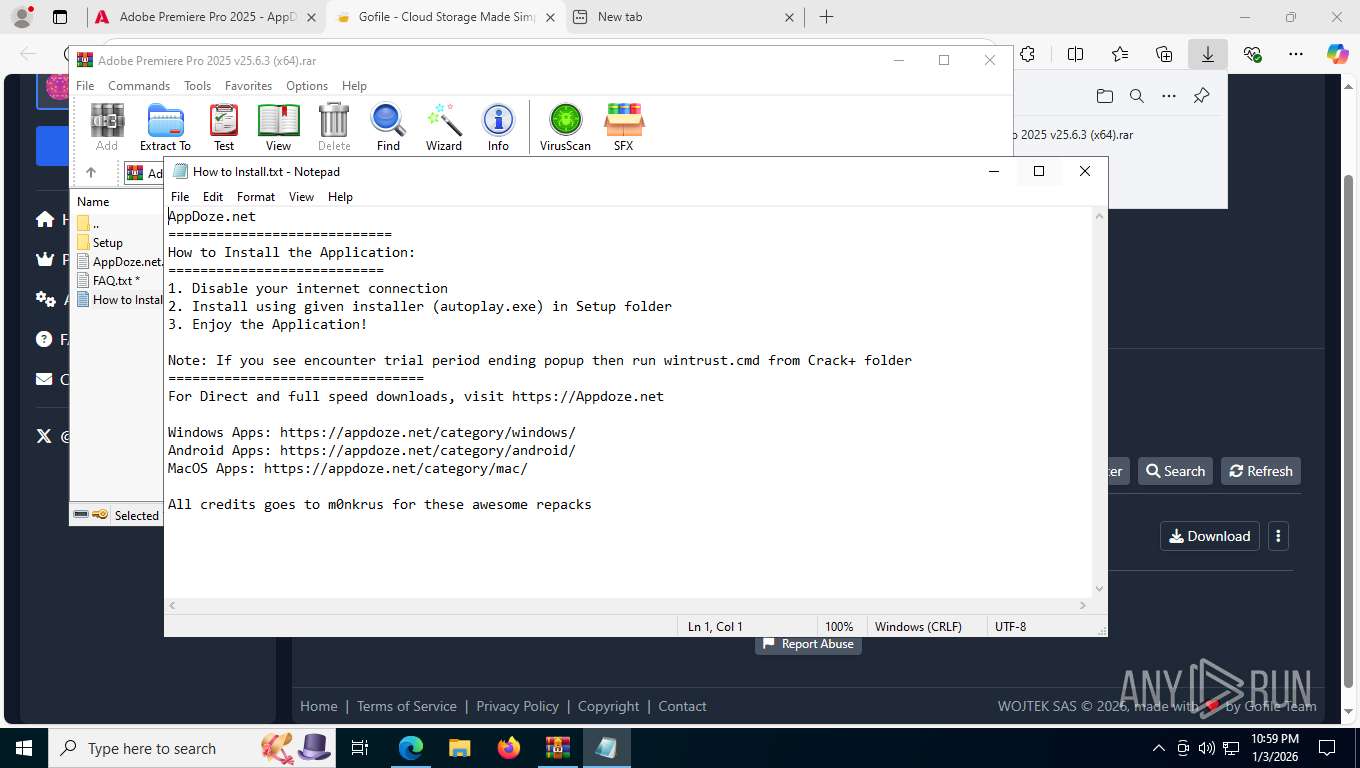
Task: Switch to the Gofile Cloud Storage tab
Action: tap(446, 17)
